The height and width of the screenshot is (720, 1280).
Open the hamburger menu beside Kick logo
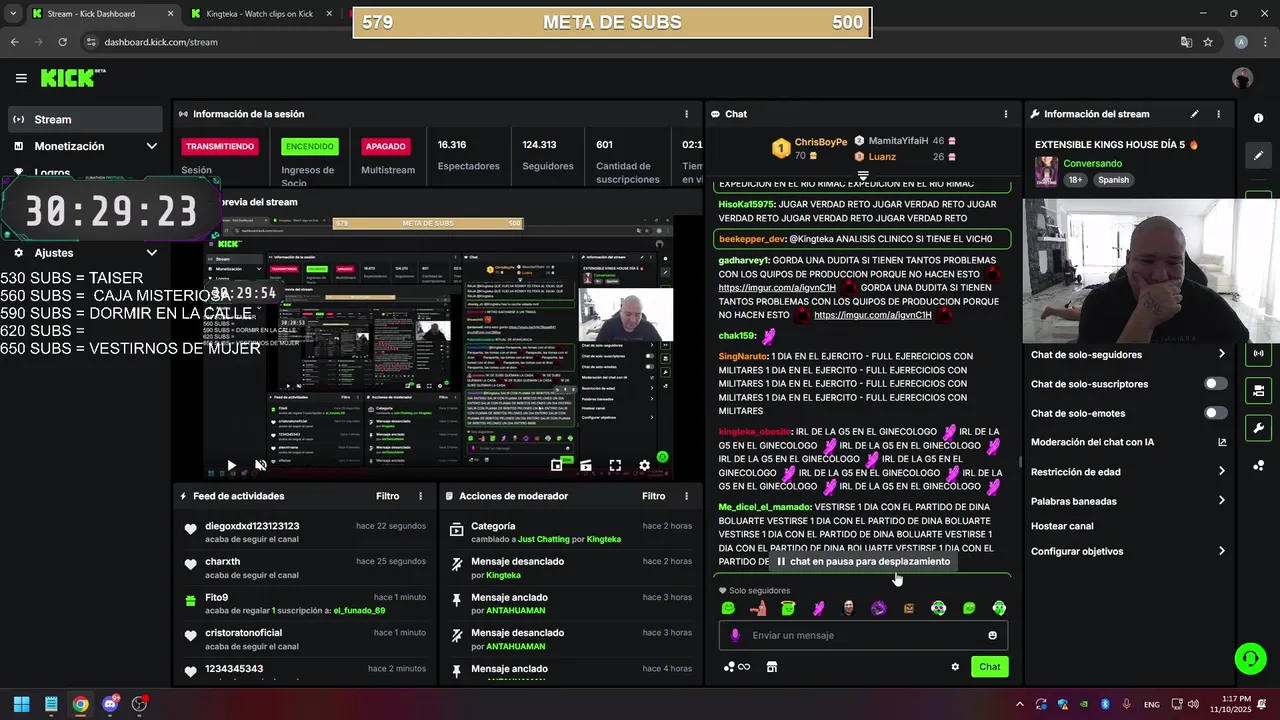pos(21,78)
